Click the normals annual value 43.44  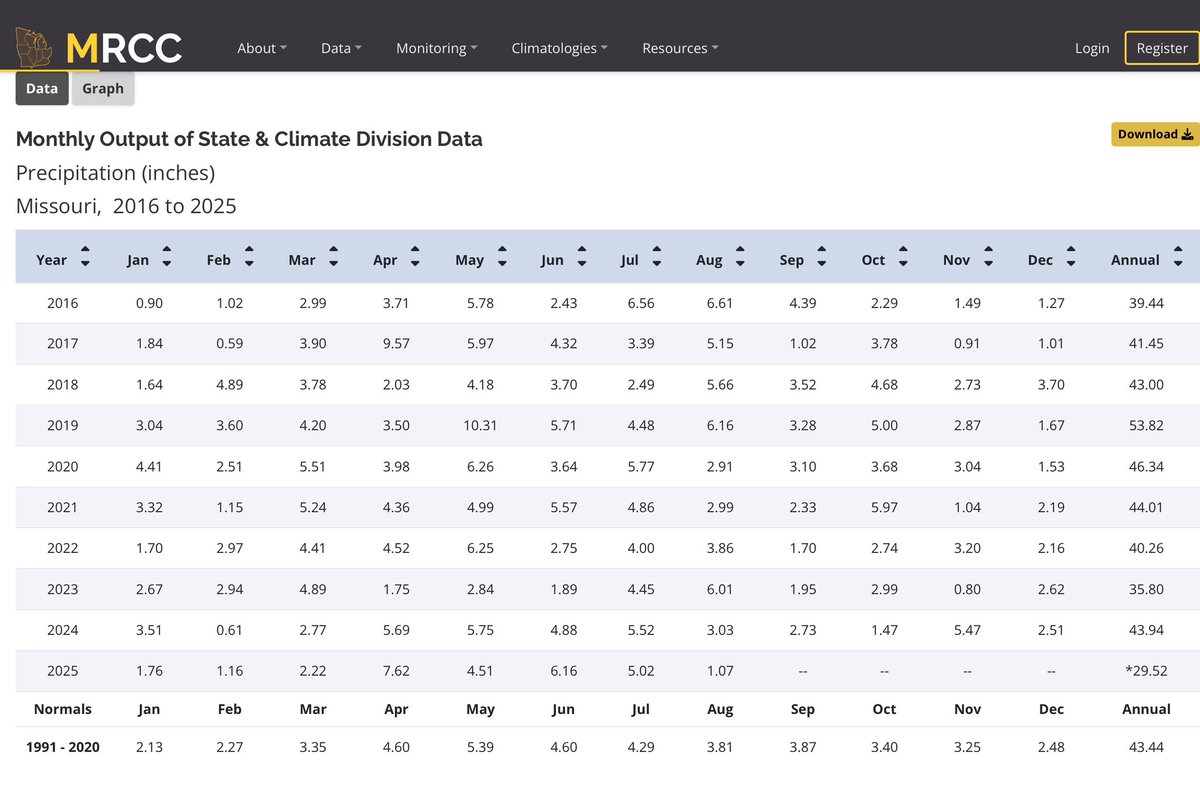(1145, 747)
